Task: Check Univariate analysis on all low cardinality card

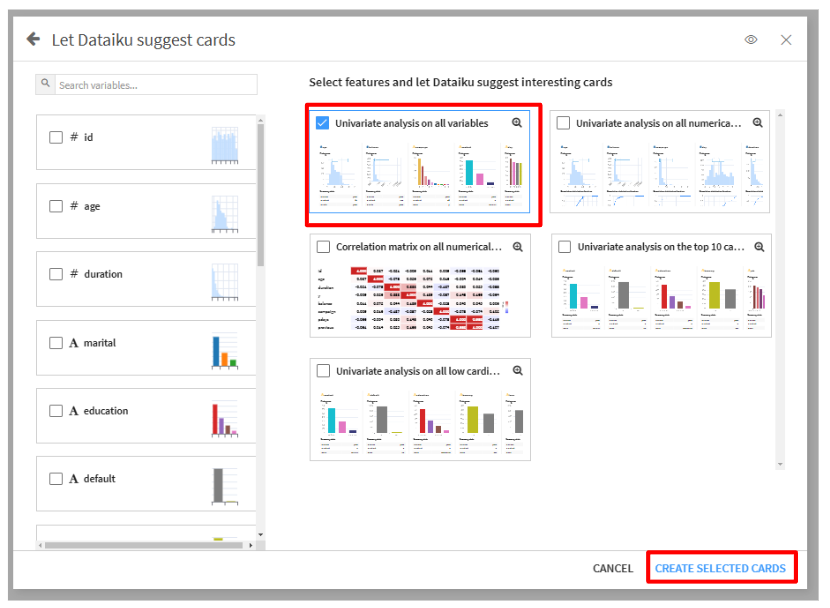Action: click(323, 370)
